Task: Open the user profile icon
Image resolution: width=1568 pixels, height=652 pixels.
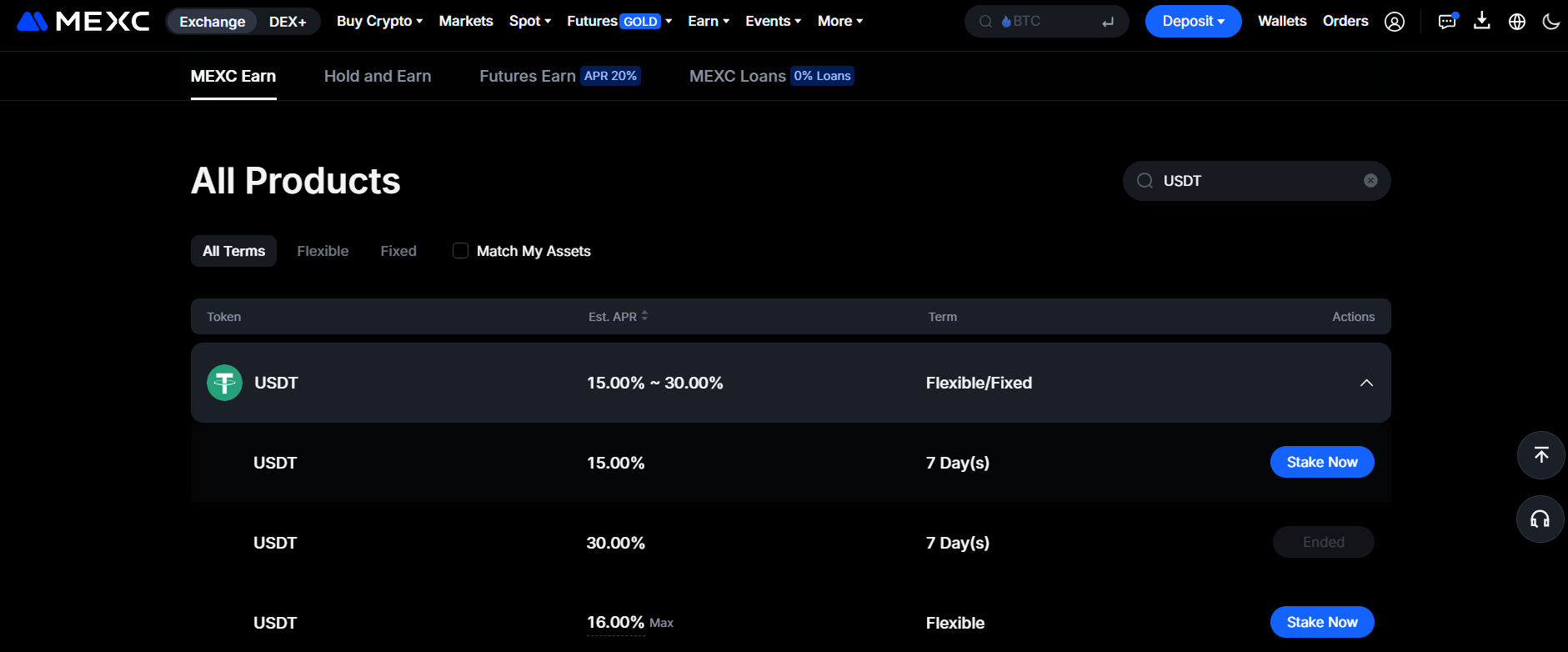Action: point(1395,22)
